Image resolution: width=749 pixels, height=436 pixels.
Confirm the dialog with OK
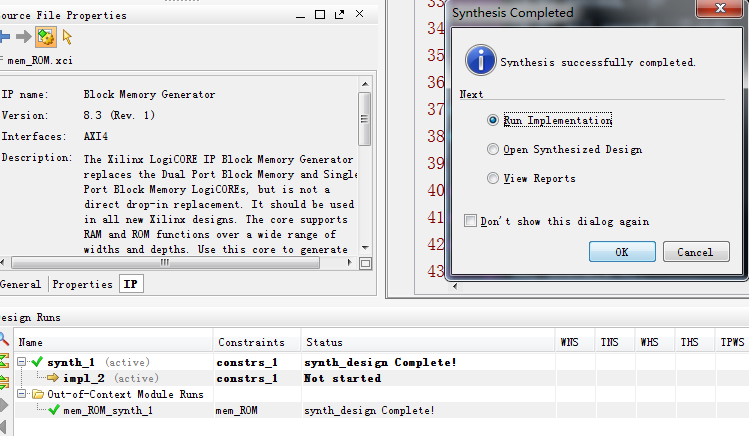(x=622, y=252)
